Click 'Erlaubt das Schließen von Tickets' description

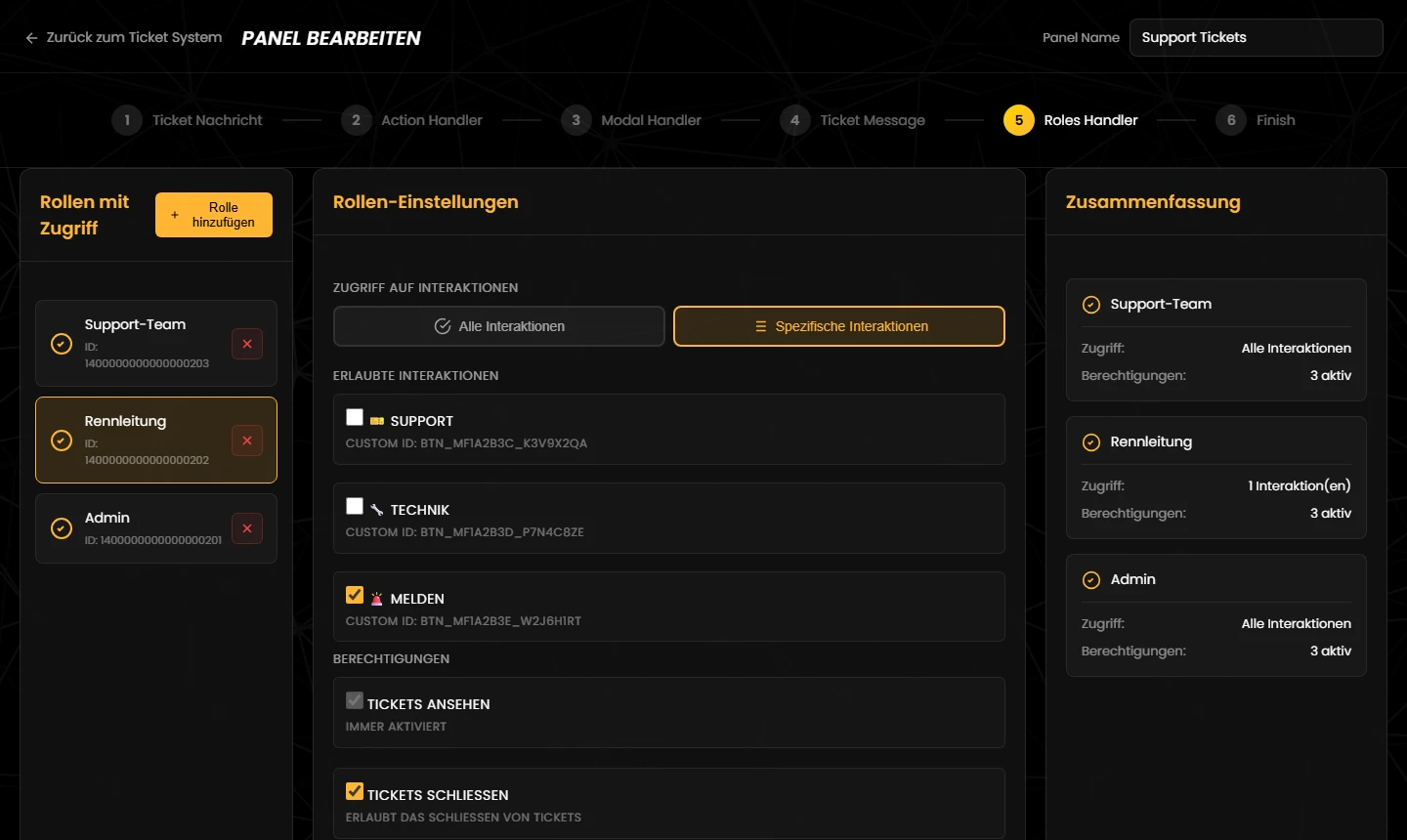[x=463, y=818]
